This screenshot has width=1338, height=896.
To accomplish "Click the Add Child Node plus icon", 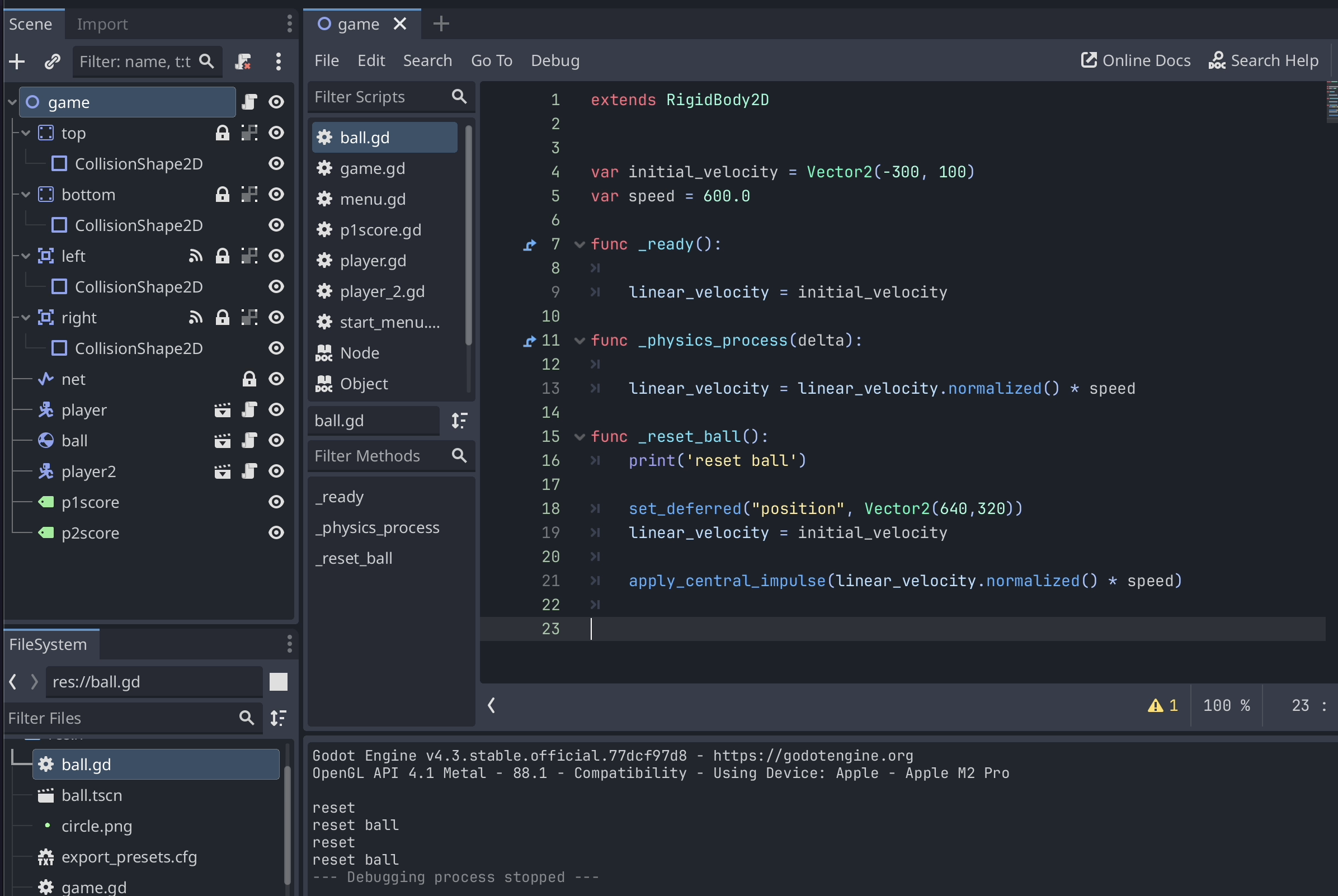I will point(17,61).
